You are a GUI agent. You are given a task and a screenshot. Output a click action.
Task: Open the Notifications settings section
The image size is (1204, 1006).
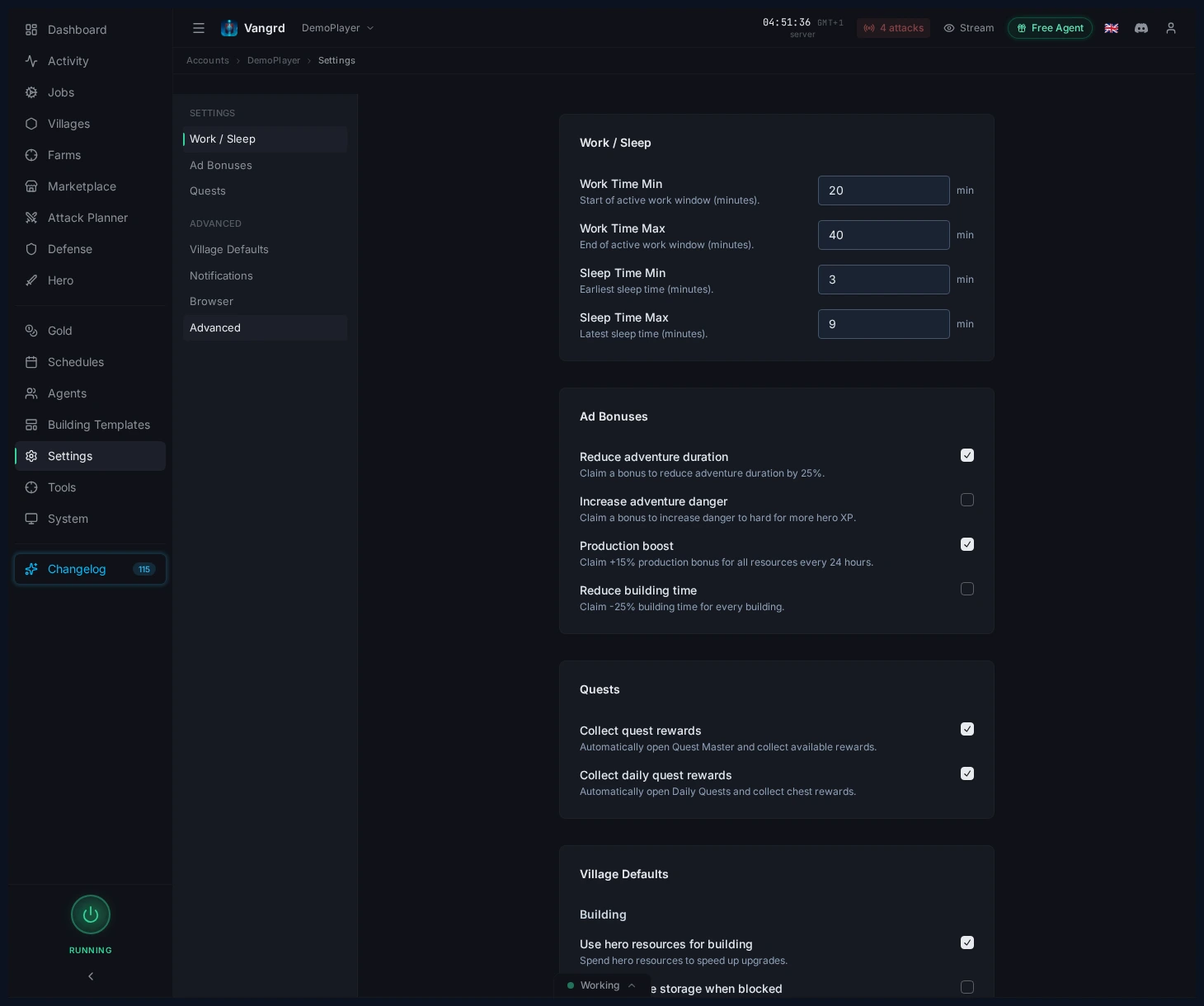221,275
